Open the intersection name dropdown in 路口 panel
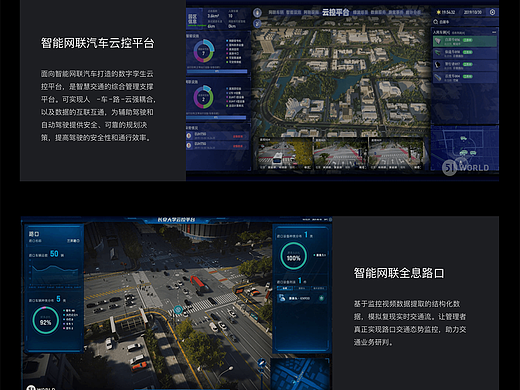 (x=73, y=241)
